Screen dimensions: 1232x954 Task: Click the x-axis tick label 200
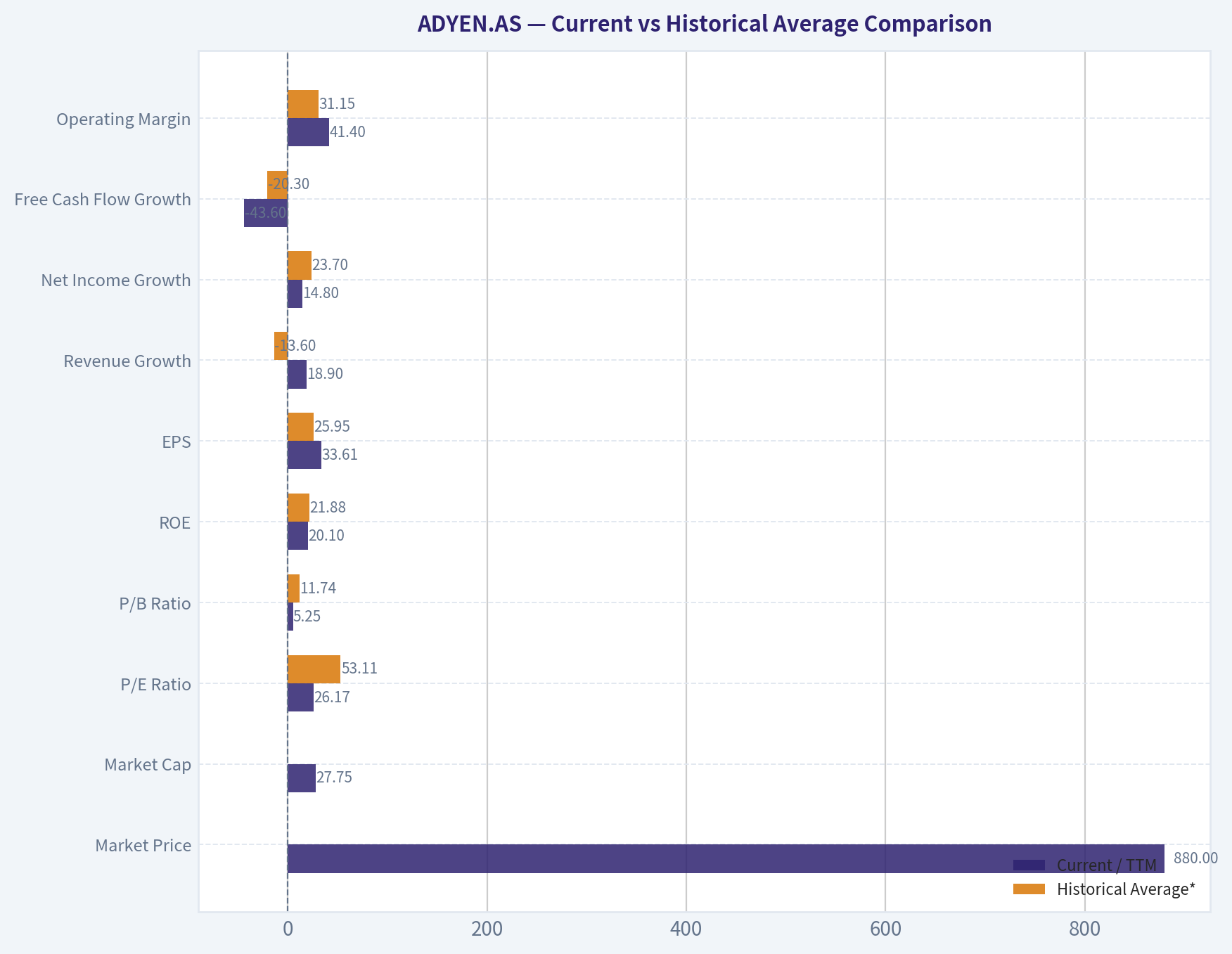pos(487,929)
